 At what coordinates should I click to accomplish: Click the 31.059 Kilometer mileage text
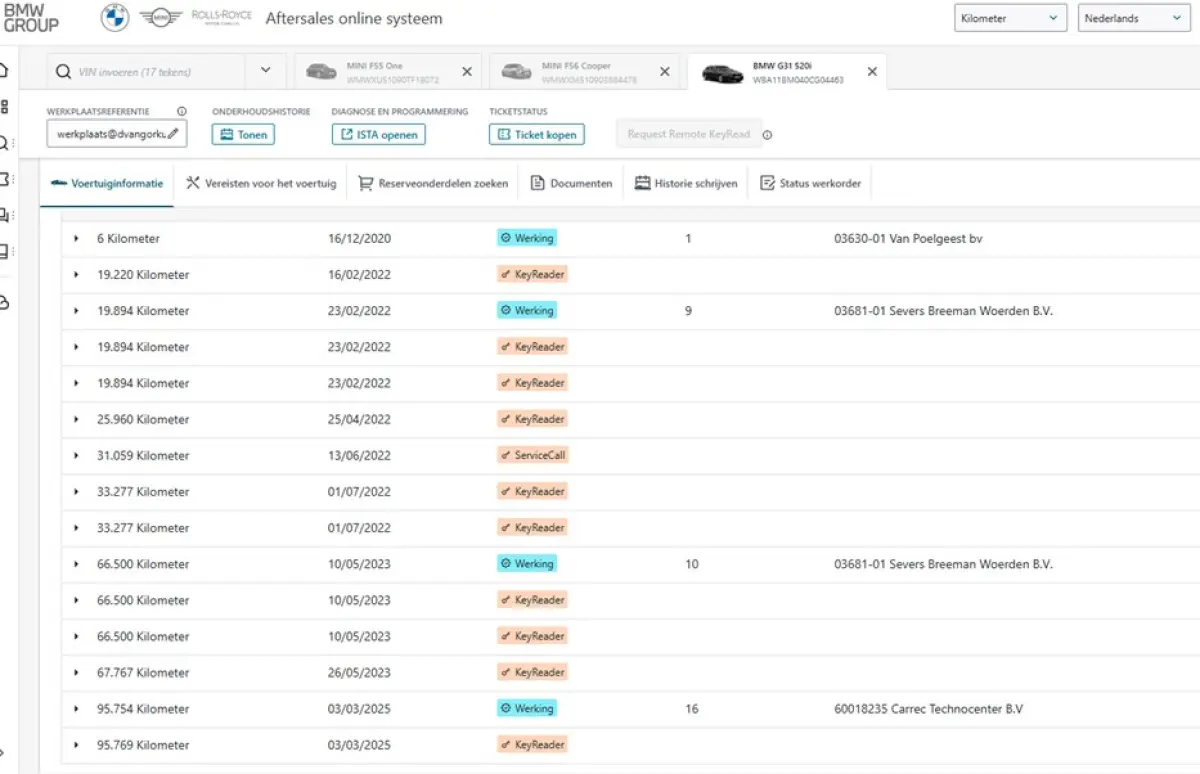(x=143, y=456)
